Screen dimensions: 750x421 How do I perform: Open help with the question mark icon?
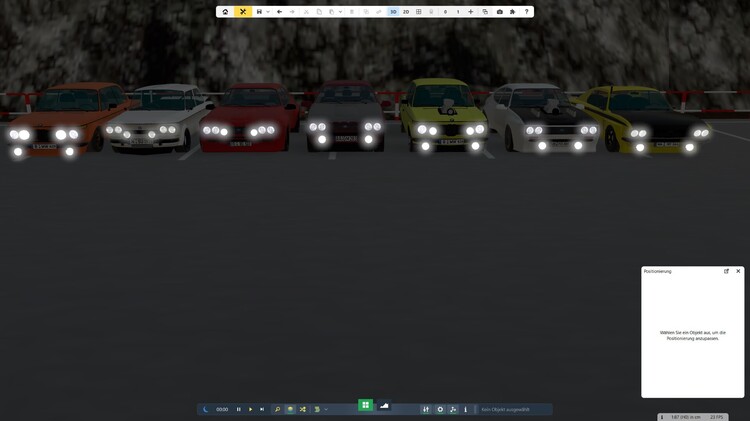coord(527,11)
